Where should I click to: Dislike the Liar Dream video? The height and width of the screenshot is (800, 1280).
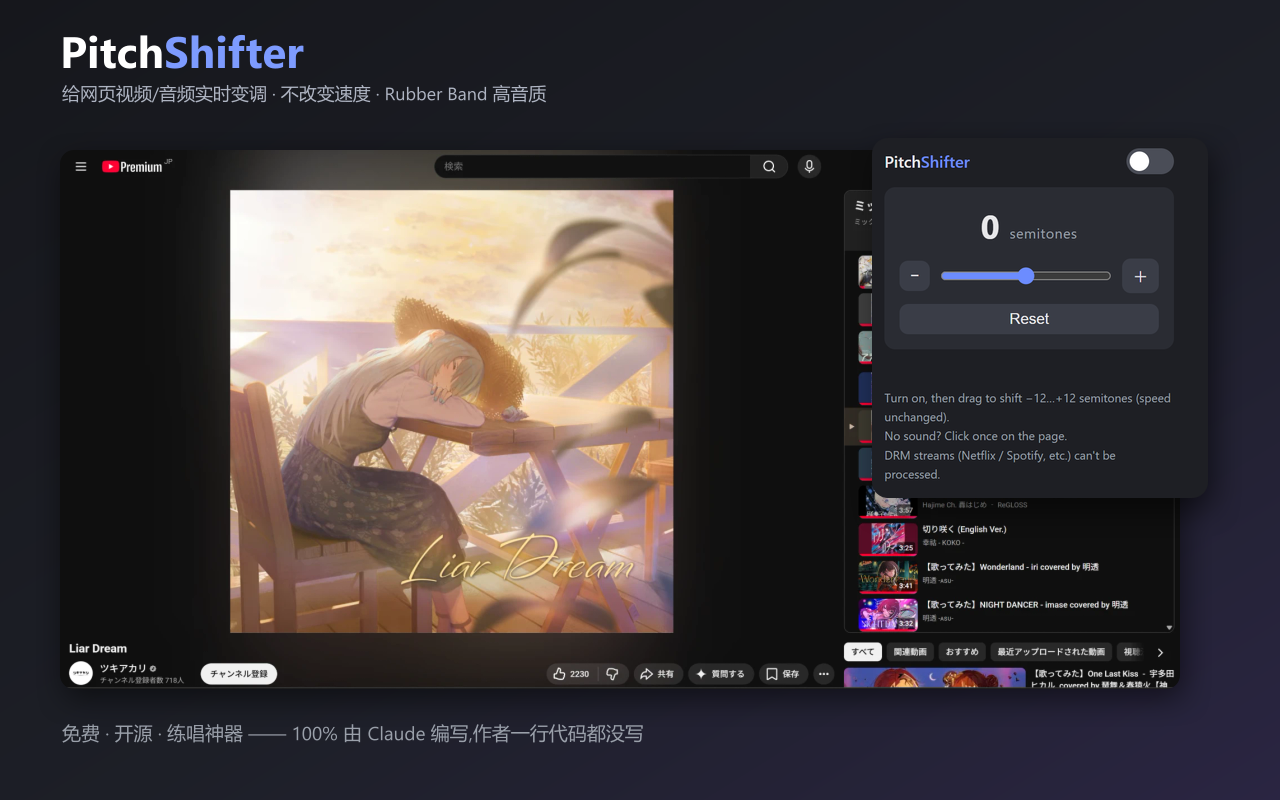click(x=613, y=674)
